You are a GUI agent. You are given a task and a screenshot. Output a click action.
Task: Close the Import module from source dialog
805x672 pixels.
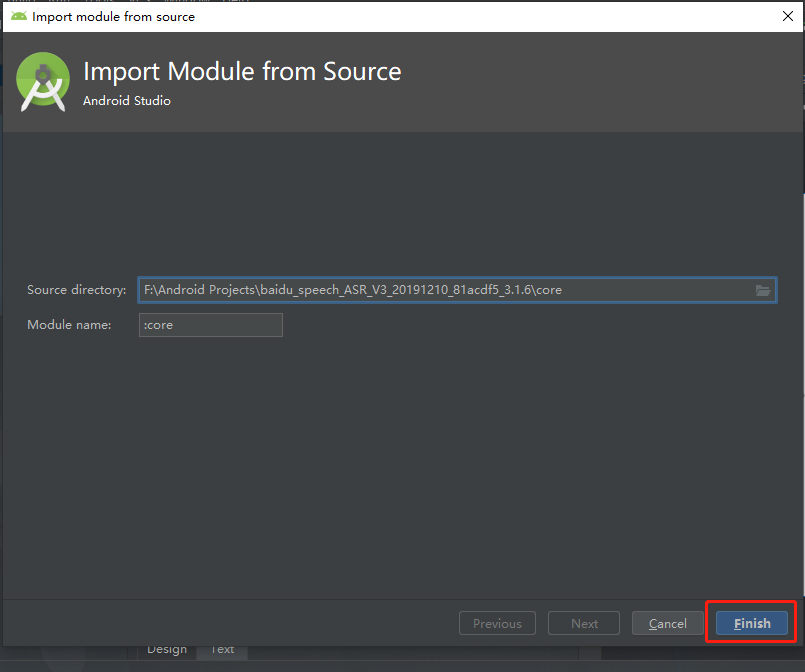coord(787,16)
